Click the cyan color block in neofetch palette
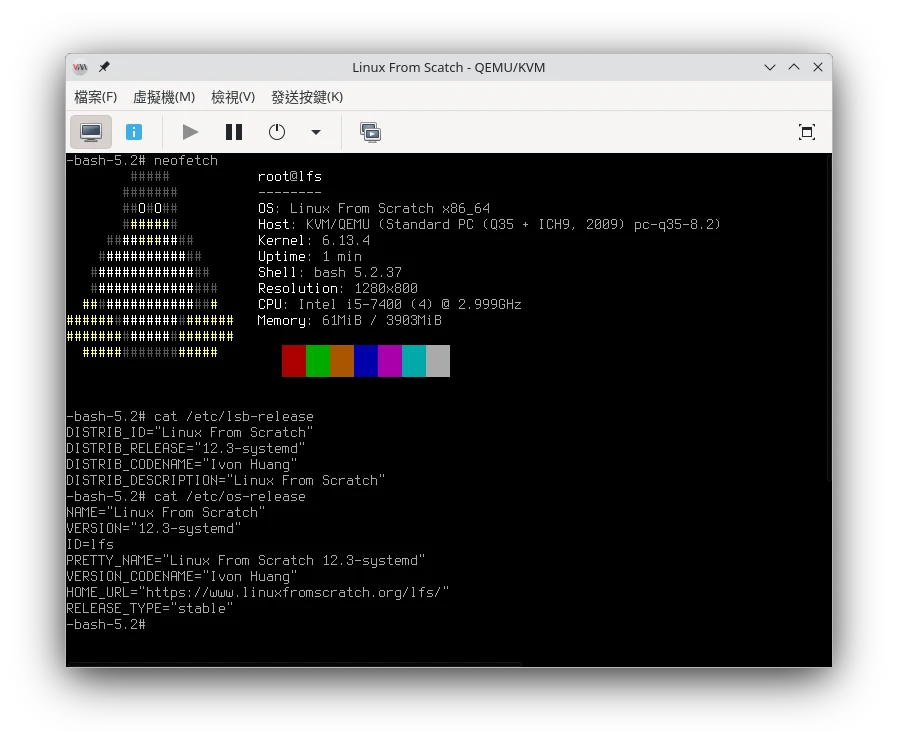The height and width of the screenshot is (745, 898). tap(413, 361)
